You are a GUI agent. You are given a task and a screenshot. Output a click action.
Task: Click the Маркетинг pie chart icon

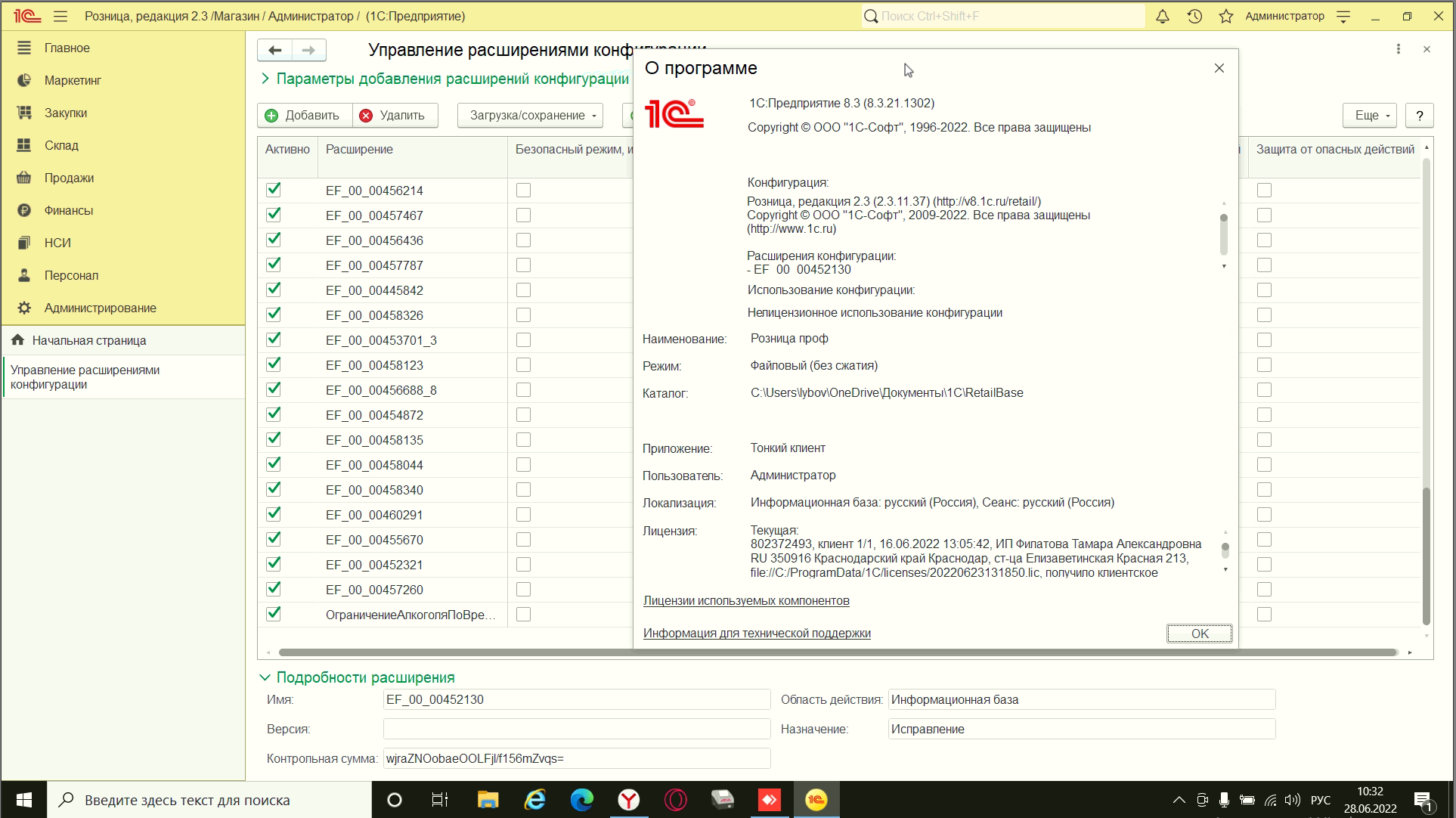(x=24, y=80)
